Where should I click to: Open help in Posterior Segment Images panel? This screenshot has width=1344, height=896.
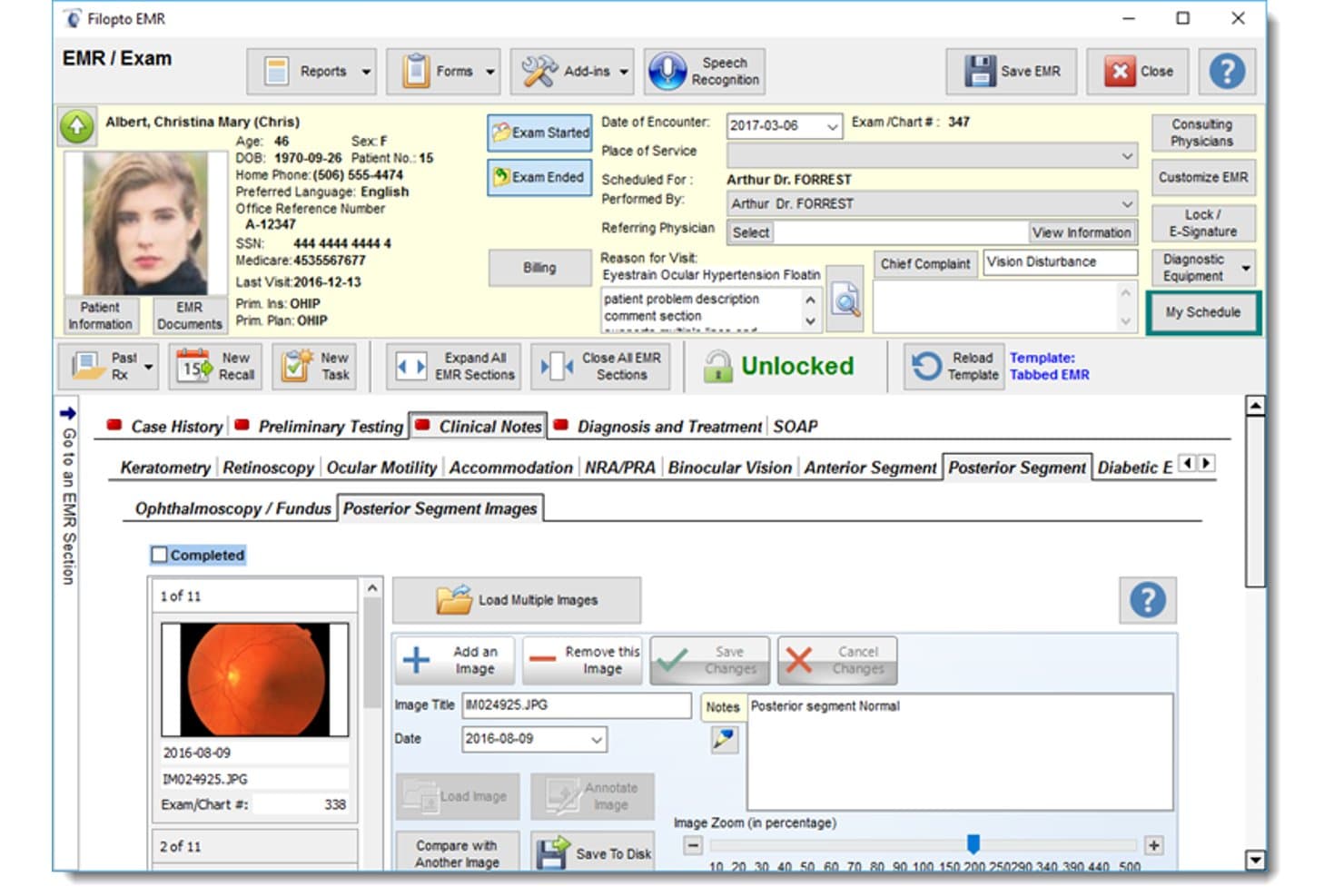pos(1148,600)
